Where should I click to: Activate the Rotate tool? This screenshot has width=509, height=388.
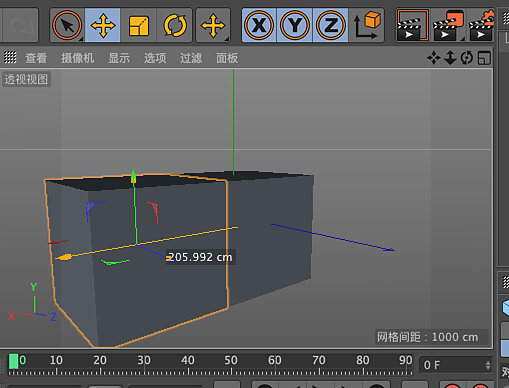point(175,26)
